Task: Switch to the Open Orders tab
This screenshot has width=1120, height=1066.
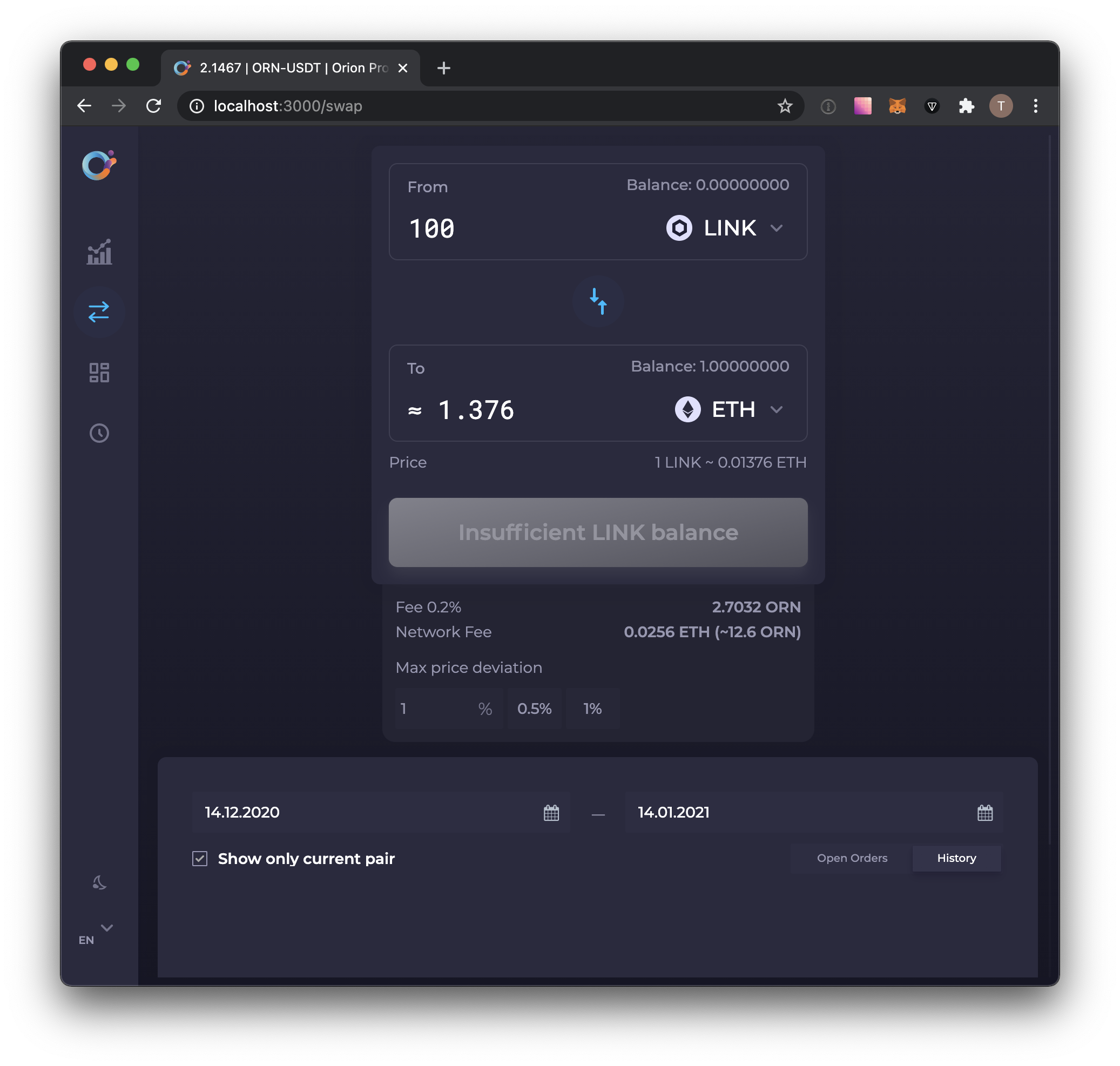Action: point(851,858)
